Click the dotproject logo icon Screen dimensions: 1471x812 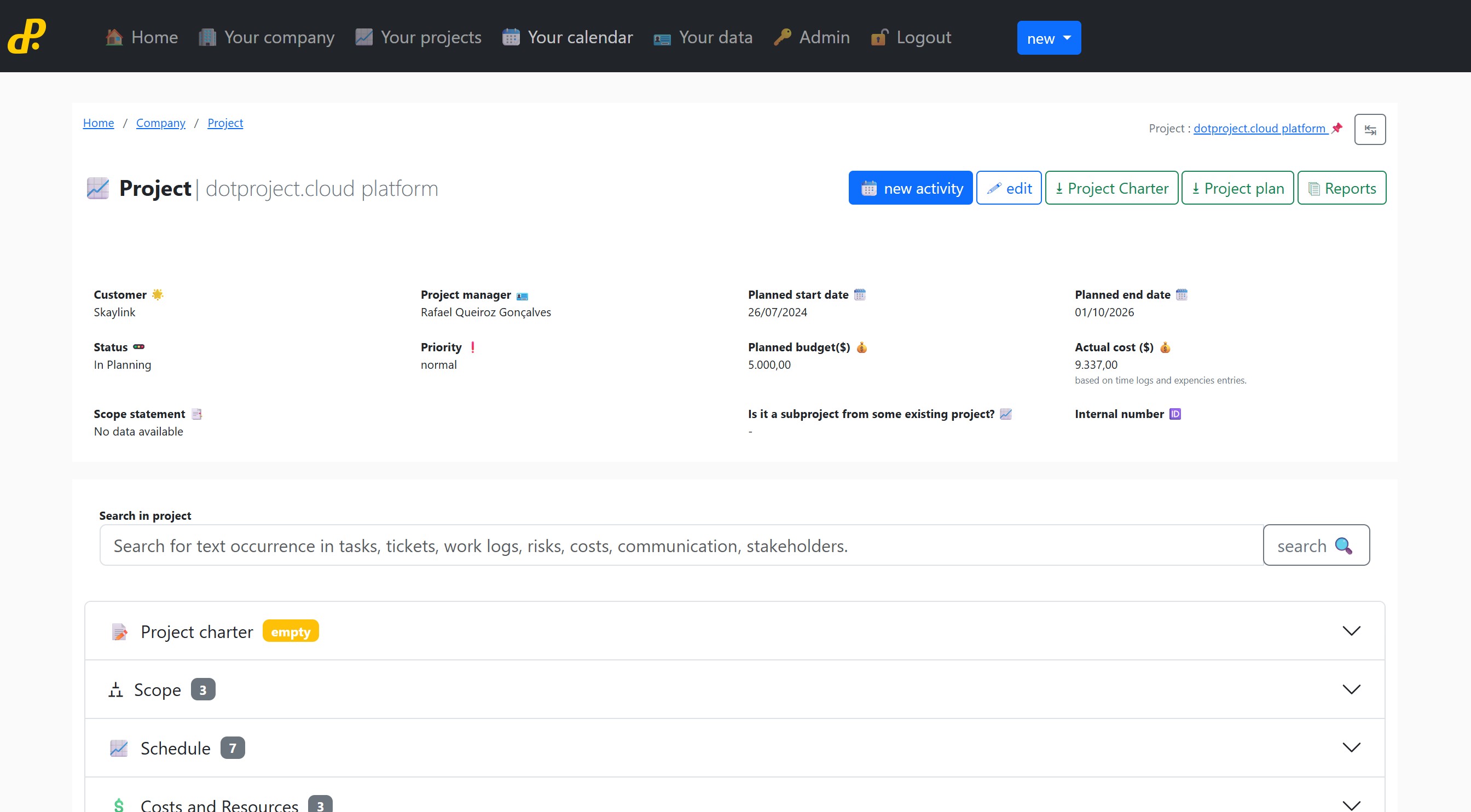coord(27,36)
